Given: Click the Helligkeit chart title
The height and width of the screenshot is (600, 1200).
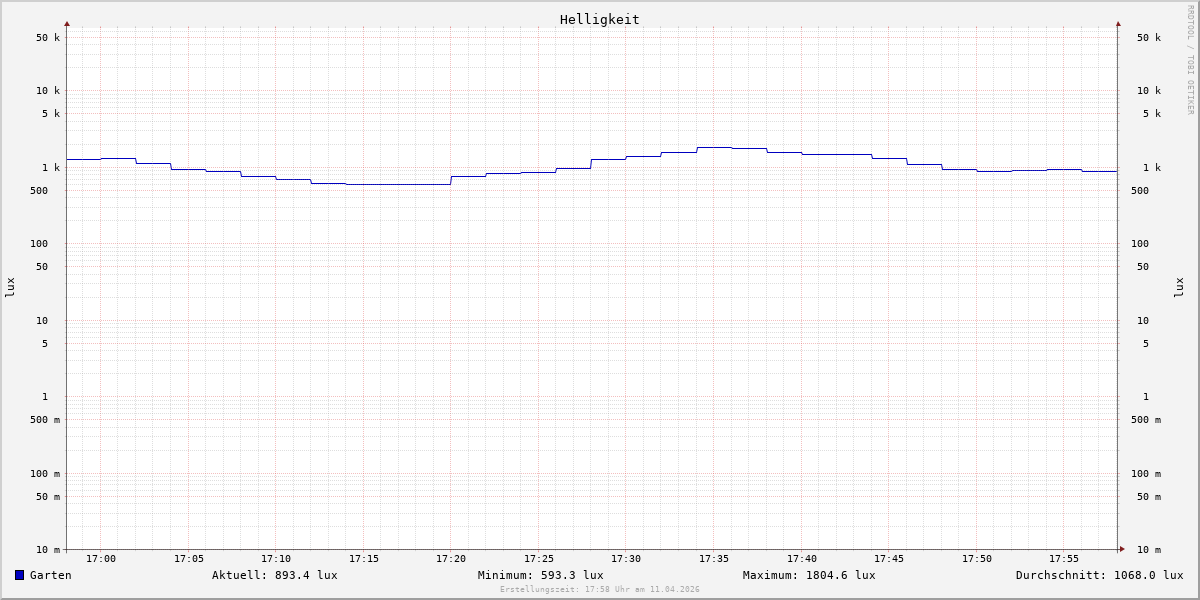Looking at the screenshot, I should pos(599,19).
